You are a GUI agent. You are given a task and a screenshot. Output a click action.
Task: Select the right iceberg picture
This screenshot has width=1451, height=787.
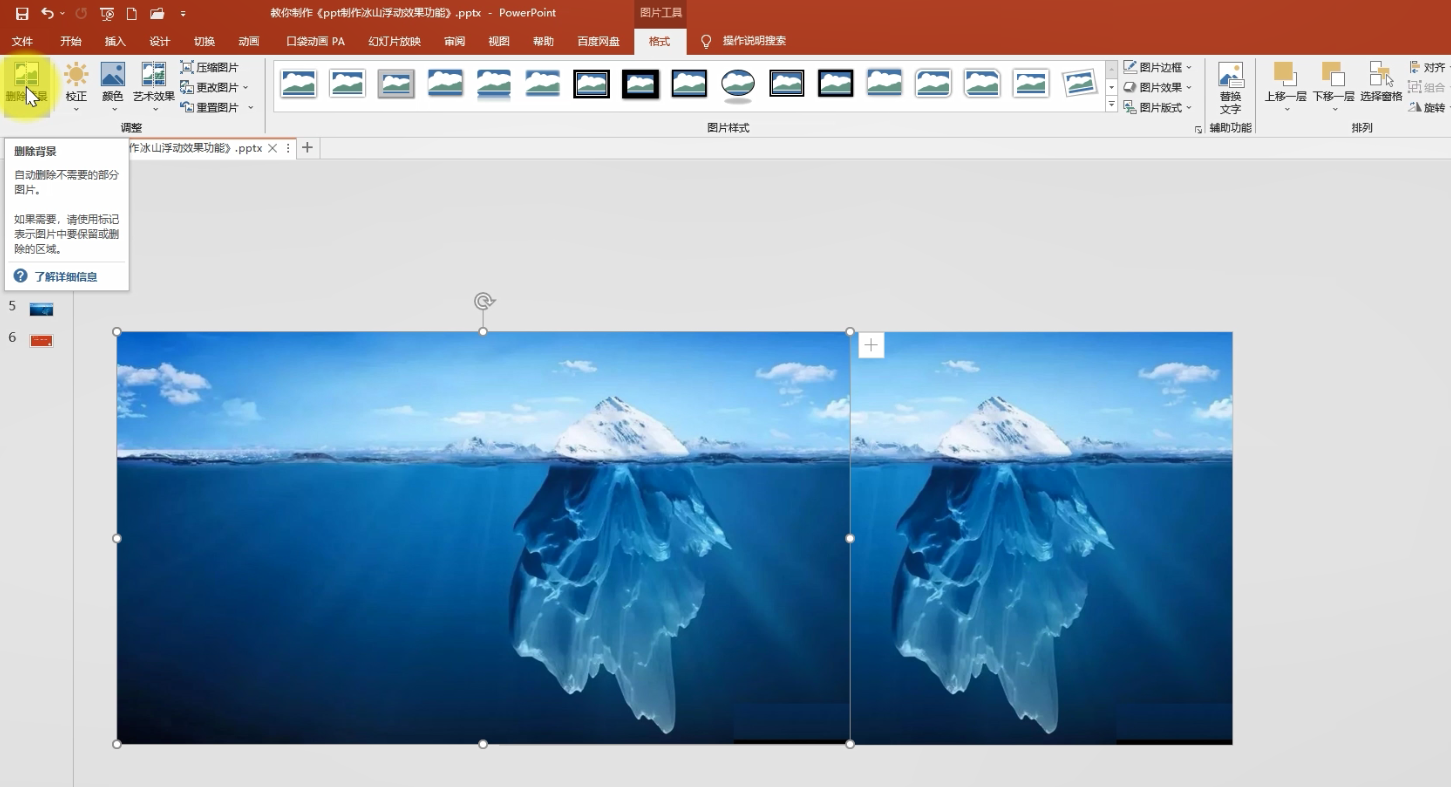click(1041, 538)
